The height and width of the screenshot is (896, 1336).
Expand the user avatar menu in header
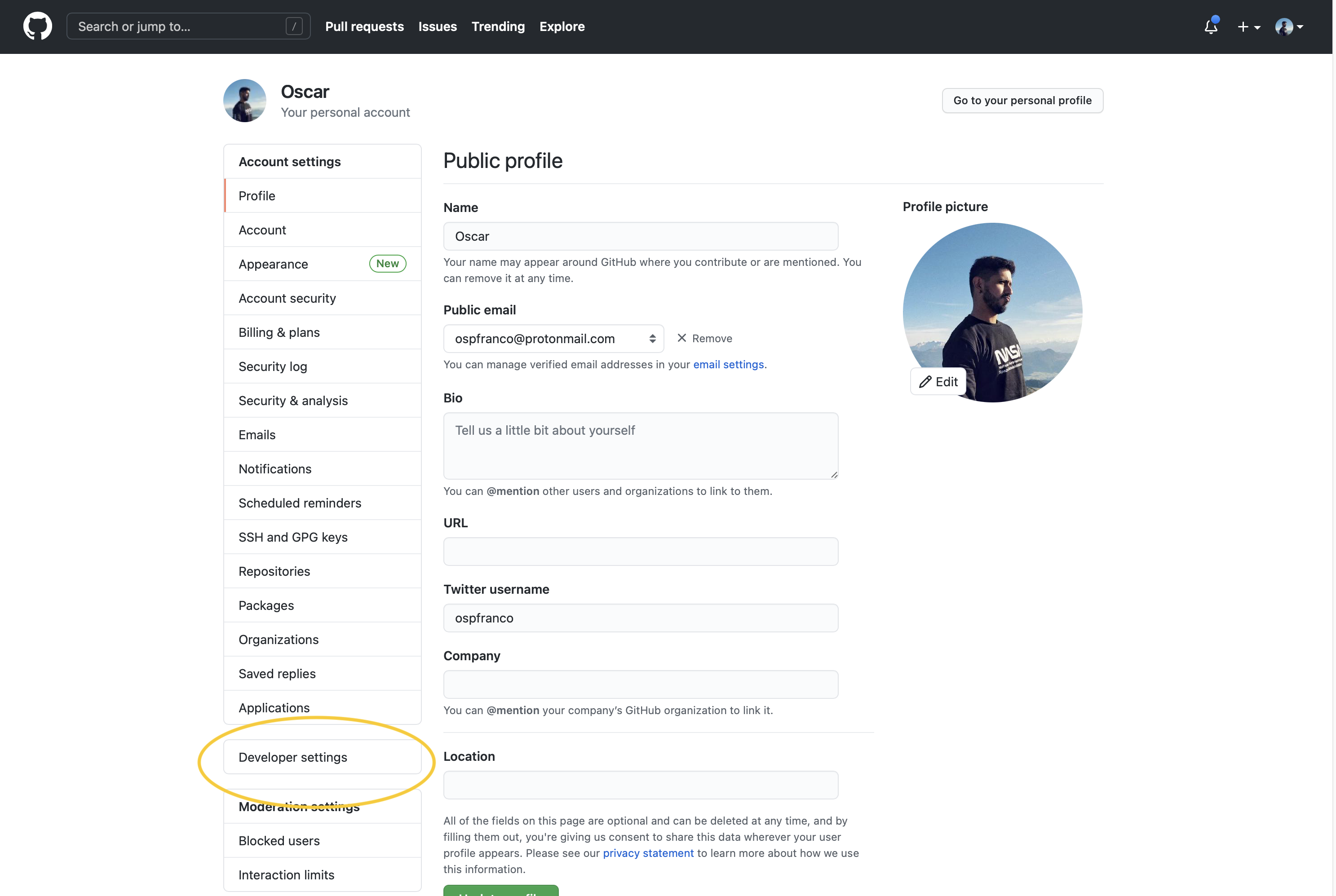[x=1289, y=27]
